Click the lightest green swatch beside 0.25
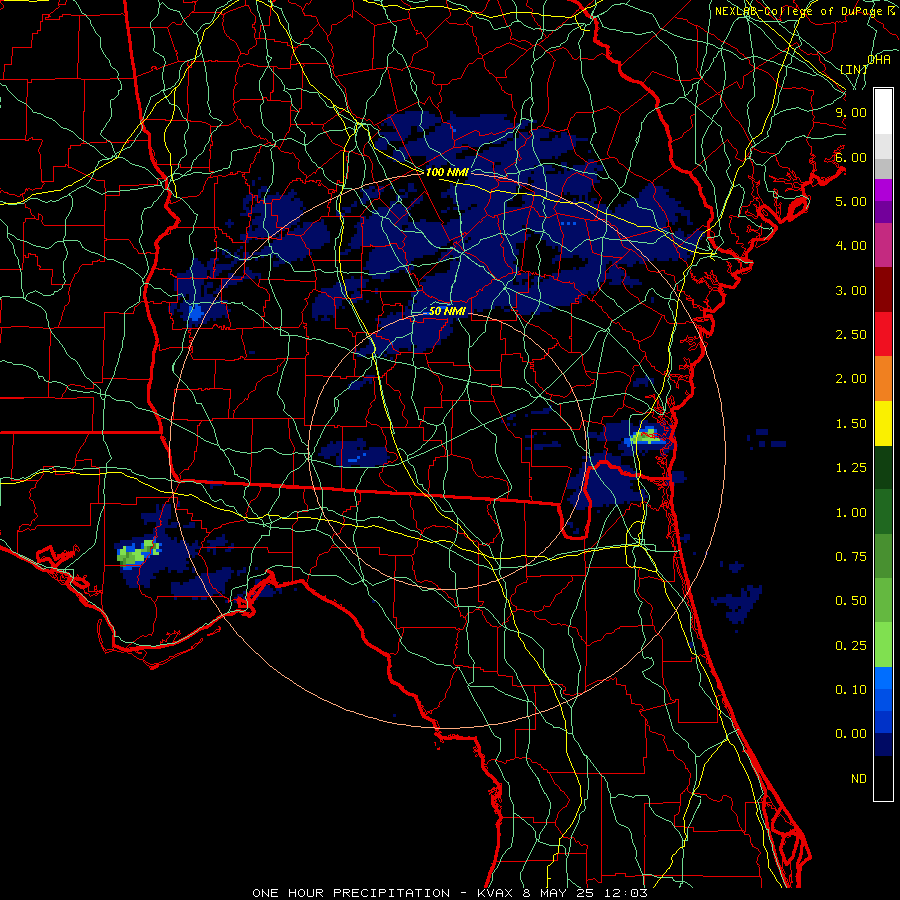The width and height of the screenshot is (900, 900). pos(883,645)
